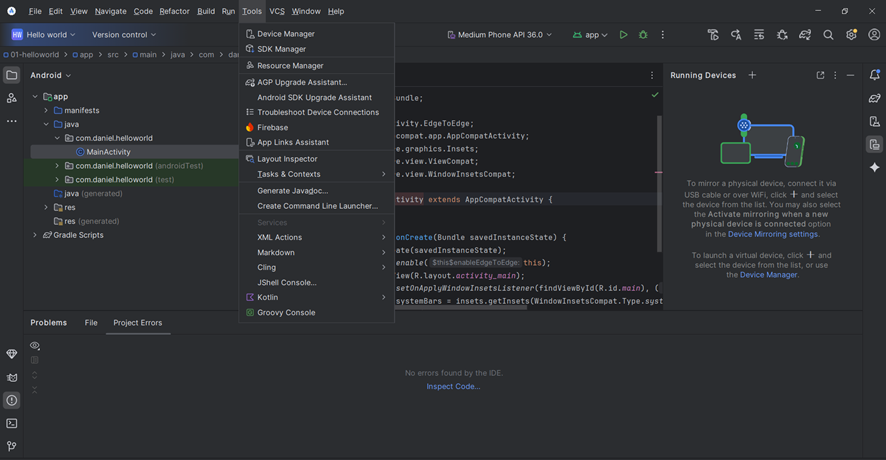Viewport: 886px width, 460px height.
Task: Open the Notifications bell panel
Action: click(x=874, y=75)
